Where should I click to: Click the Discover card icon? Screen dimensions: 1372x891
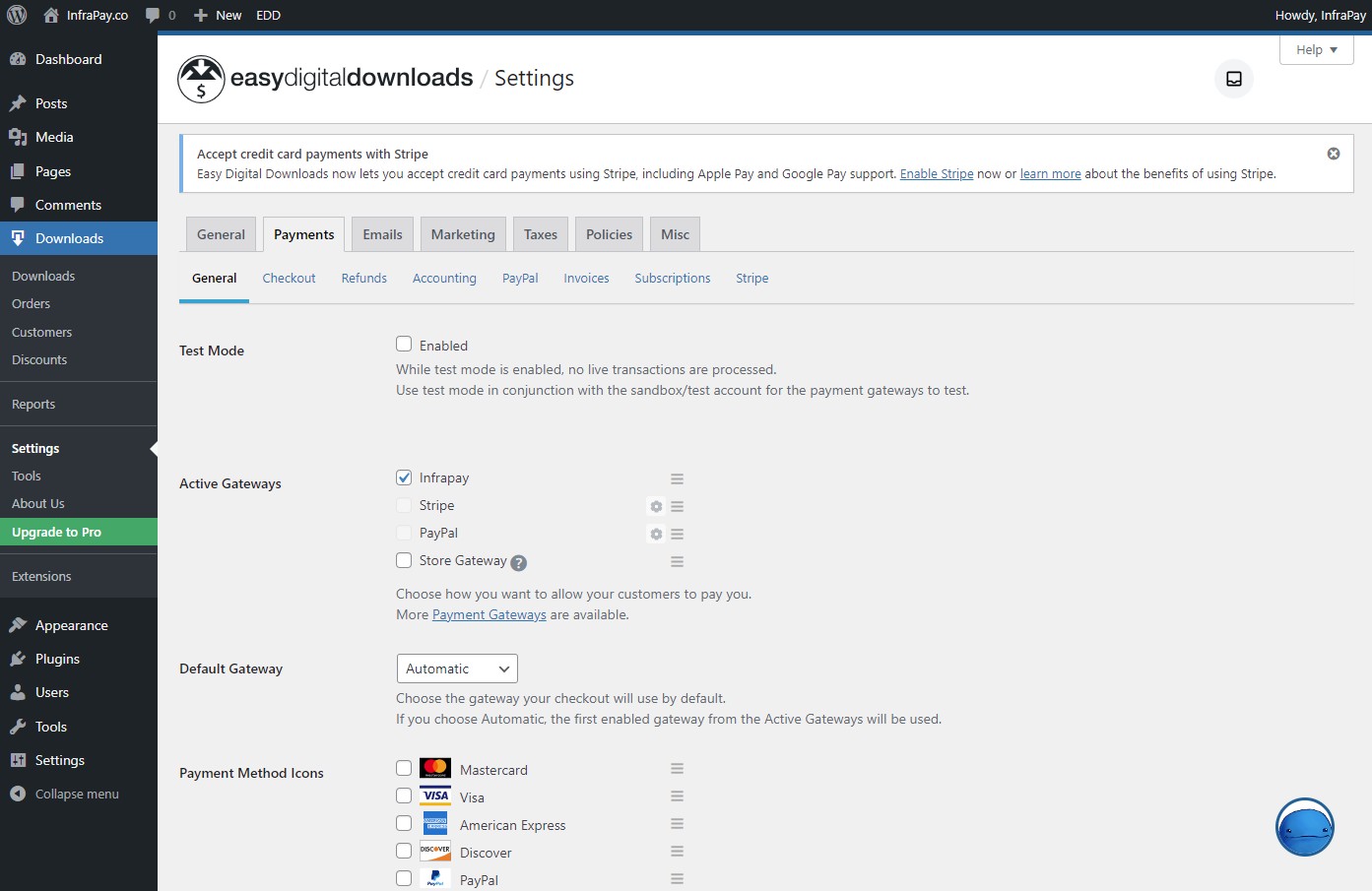coord(435,851)
